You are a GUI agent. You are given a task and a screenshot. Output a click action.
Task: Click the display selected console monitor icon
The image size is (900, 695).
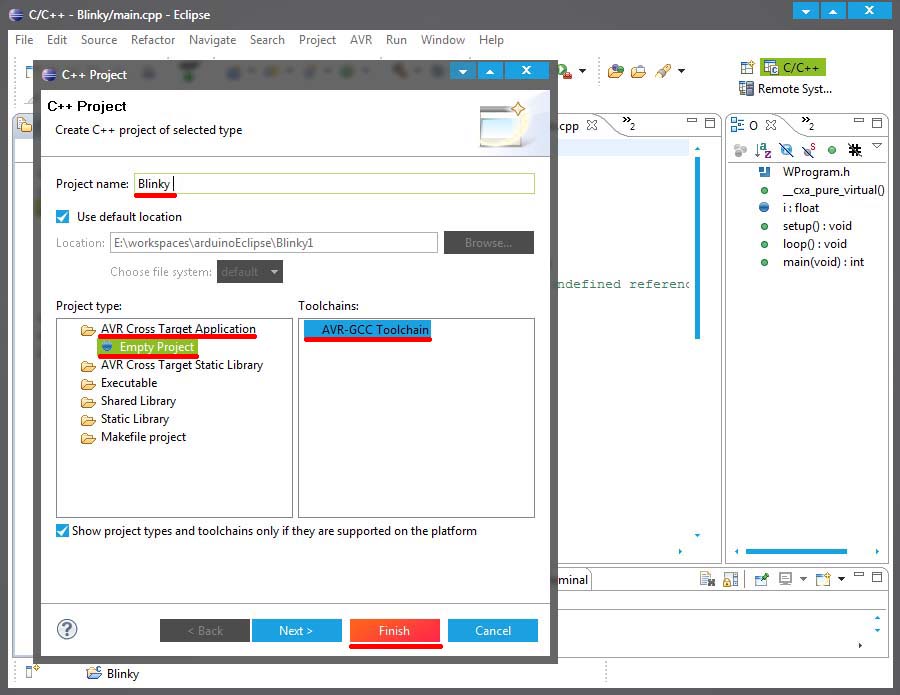coord(785,579)
